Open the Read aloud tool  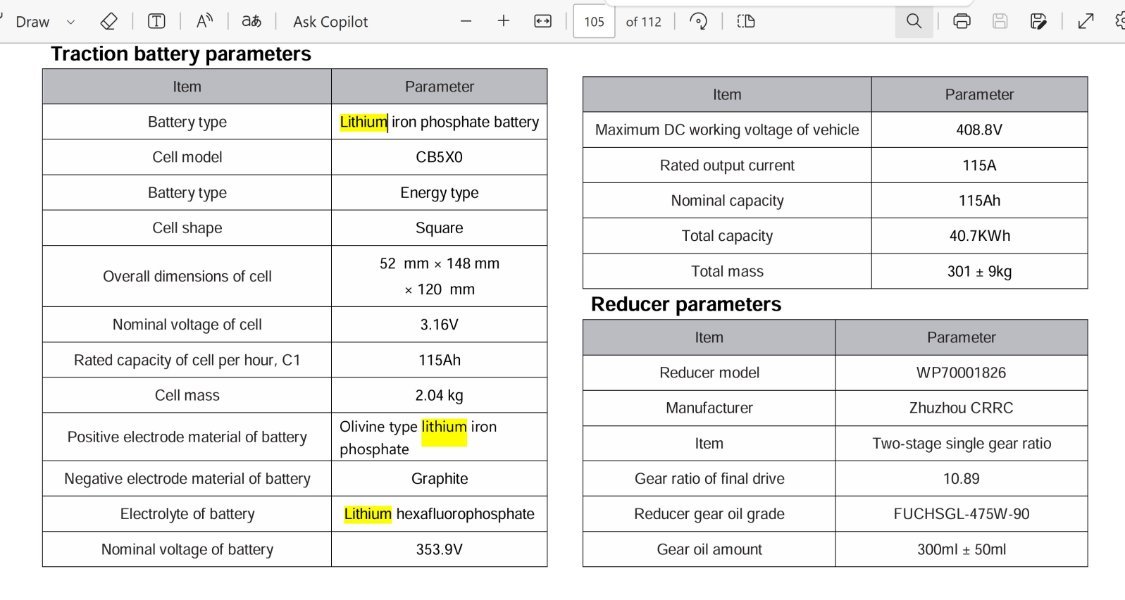tap(204, 22)
